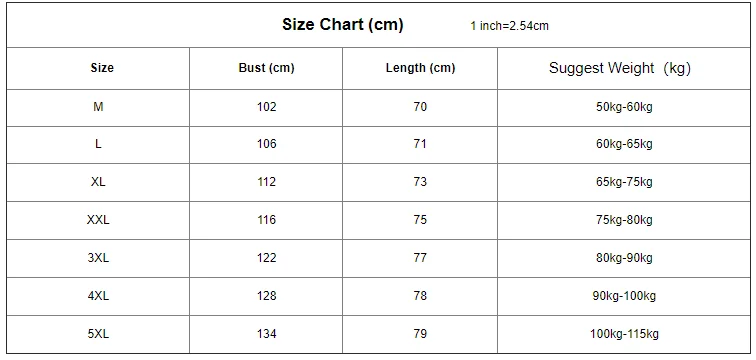Viewport: 756px width, 360px height.
Task: Click the 65kg-75kg weight cell
Action: pos(624,182)
